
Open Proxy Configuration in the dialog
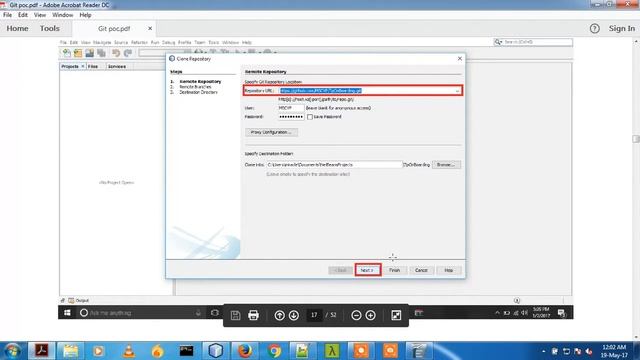coord(271,132)
